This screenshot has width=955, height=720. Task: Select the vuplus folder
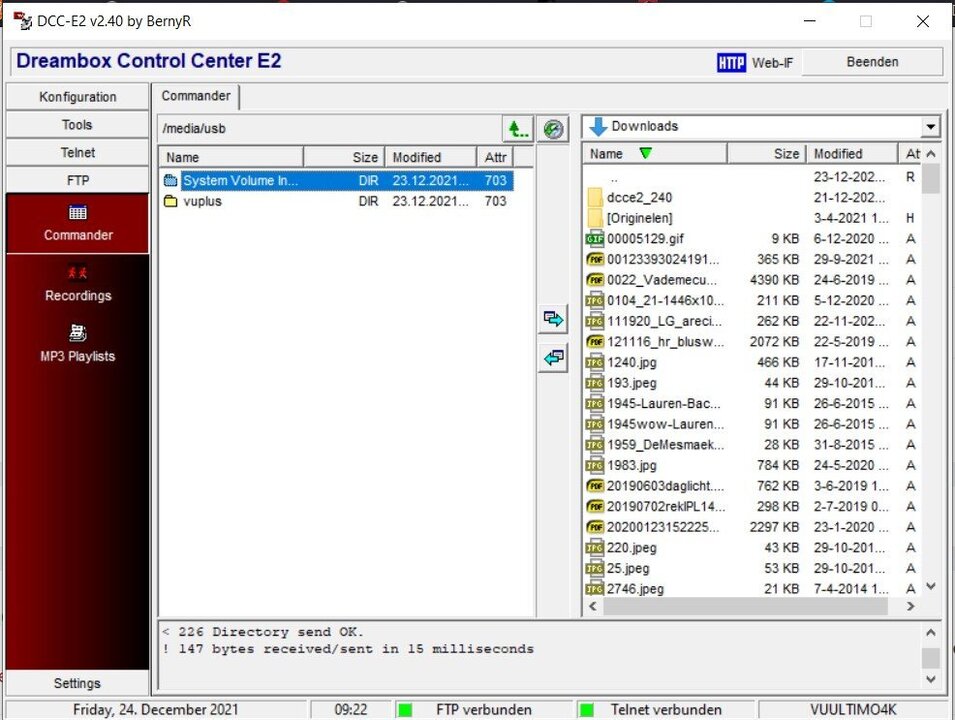click(203, 201)
